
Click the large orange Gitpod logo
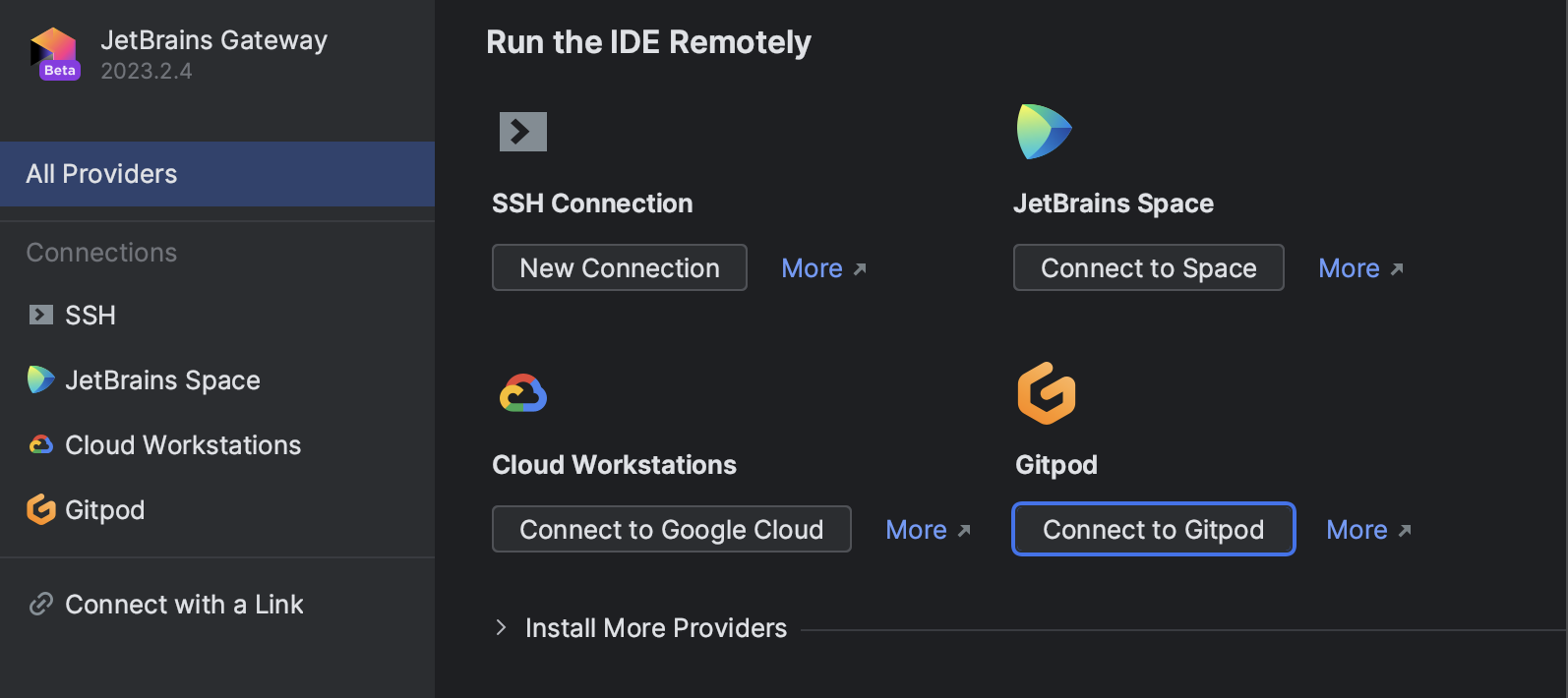point(1046,393)
